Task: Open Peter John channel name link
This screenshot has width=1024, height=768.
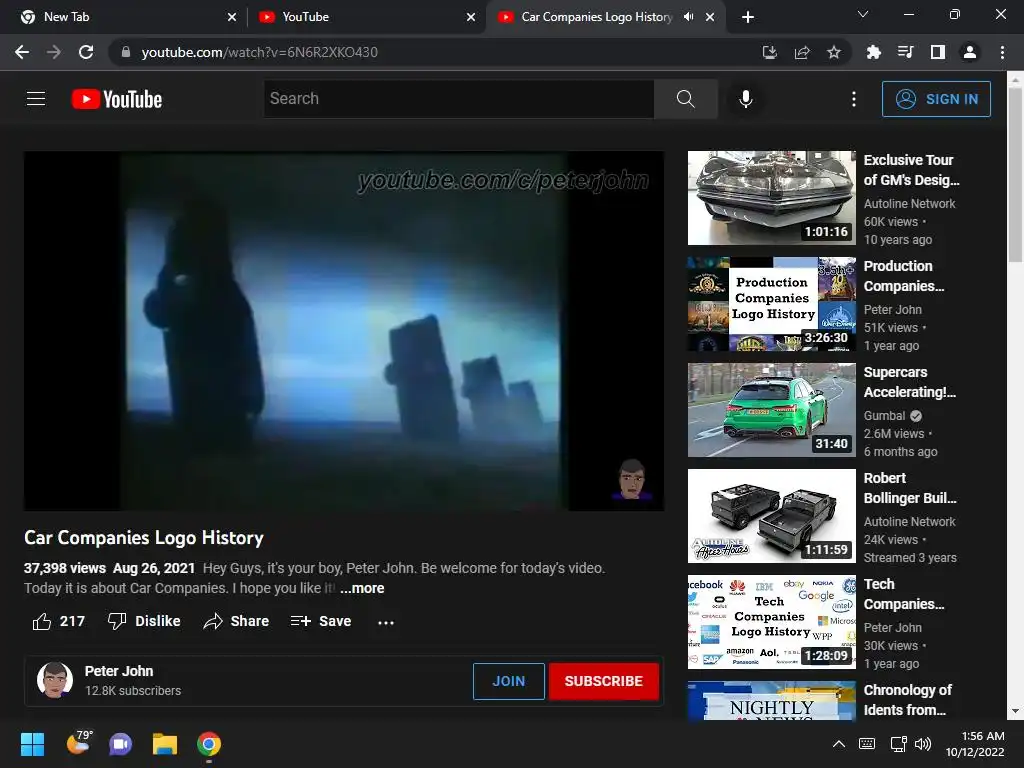Action: click(x=119, y=671)
